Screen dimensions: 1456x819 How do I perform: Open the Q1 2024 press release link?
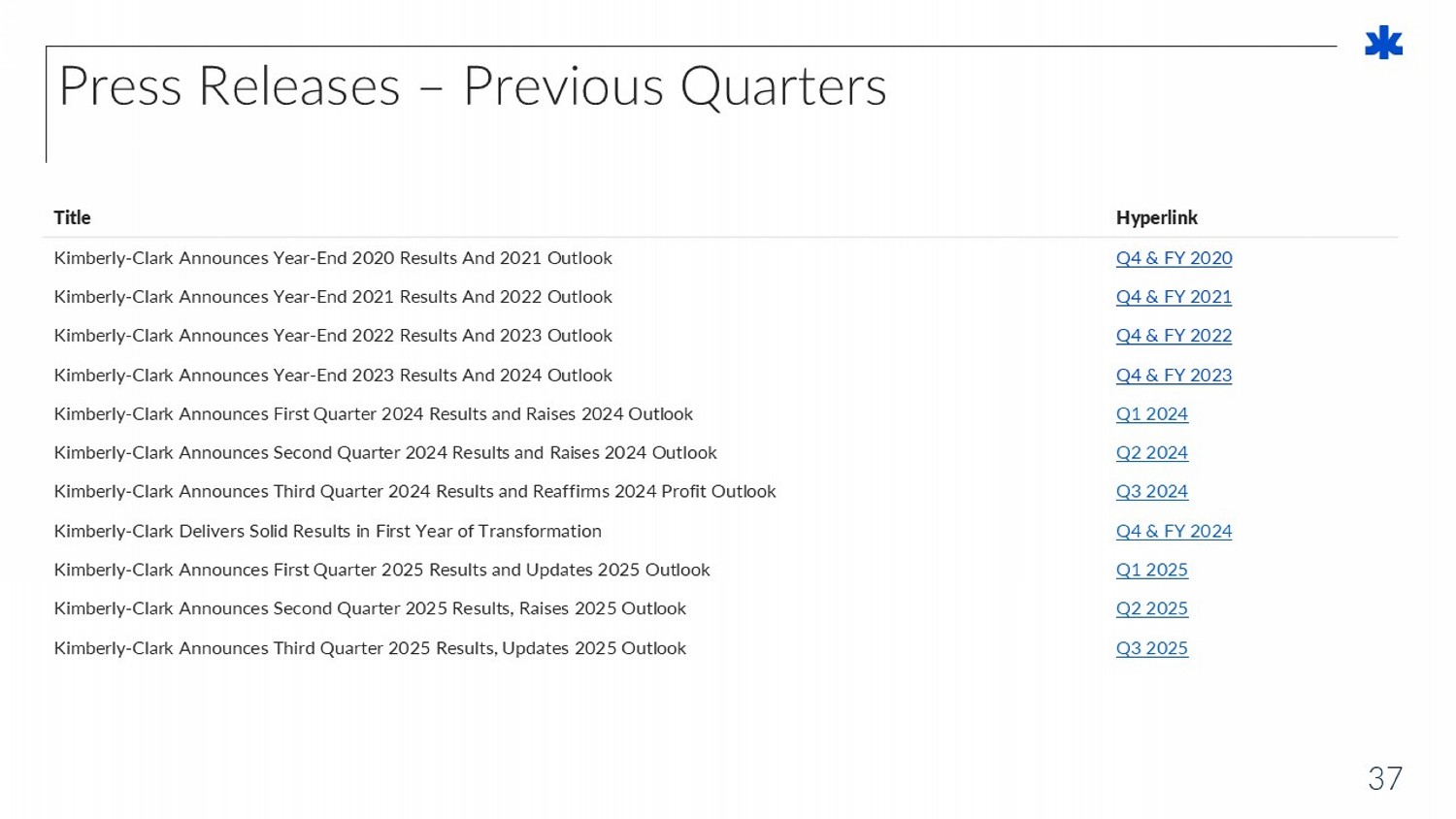1151,414
